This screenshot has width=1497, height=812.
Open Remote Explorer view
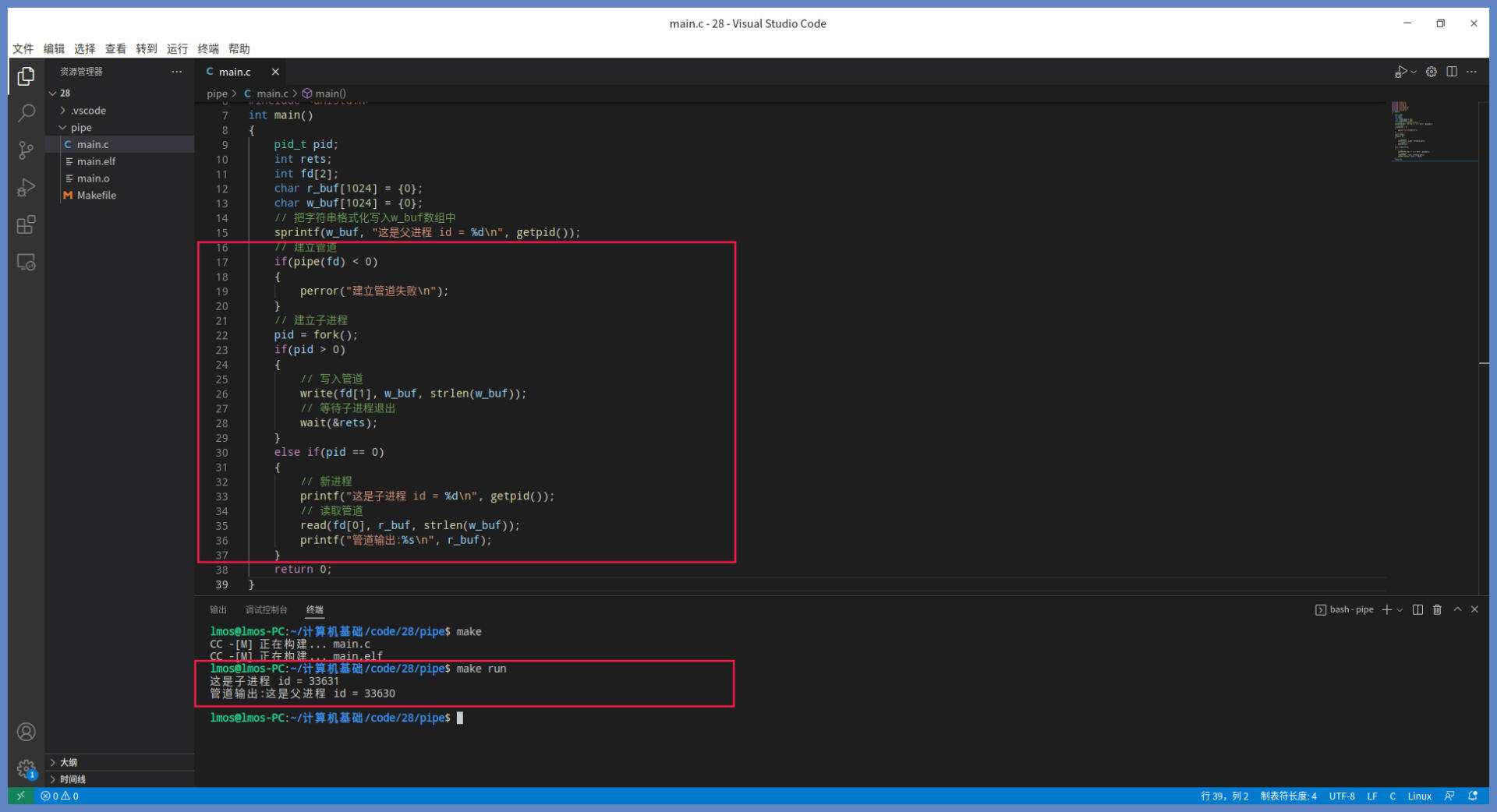point(26,263)
